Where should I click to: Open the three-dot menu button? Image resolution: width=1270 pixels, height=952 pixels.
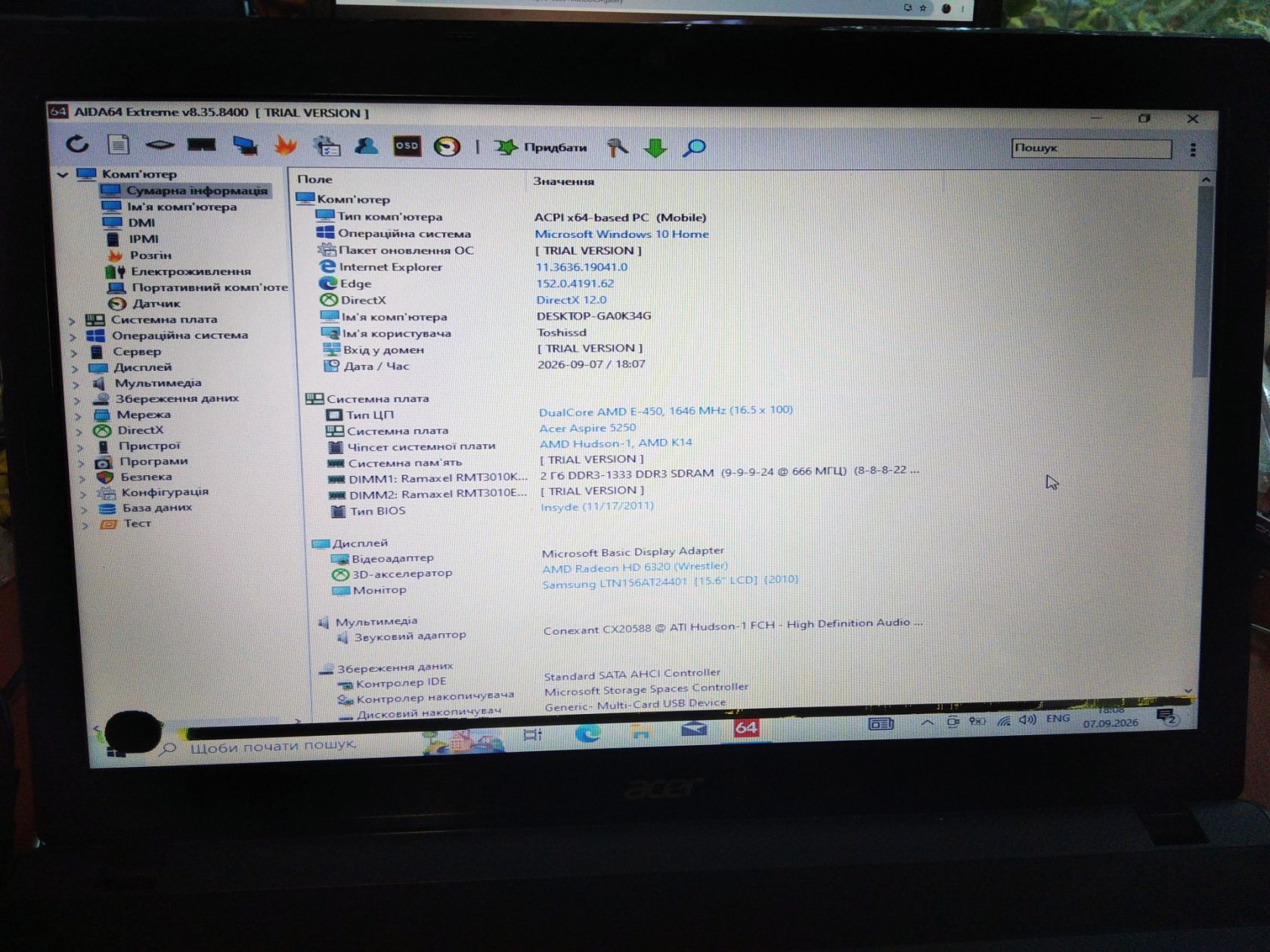[1193, 150]
